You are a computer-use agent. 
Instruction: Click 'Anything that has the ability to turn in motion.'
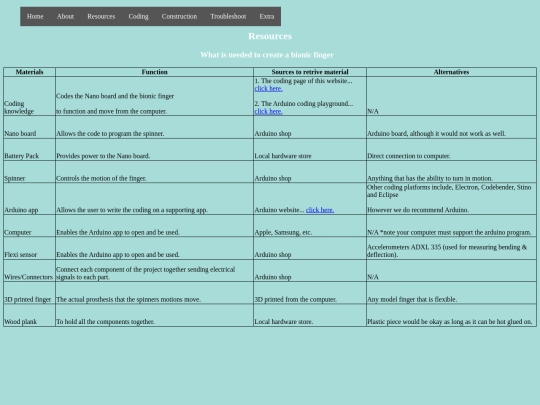click(430, 178)
